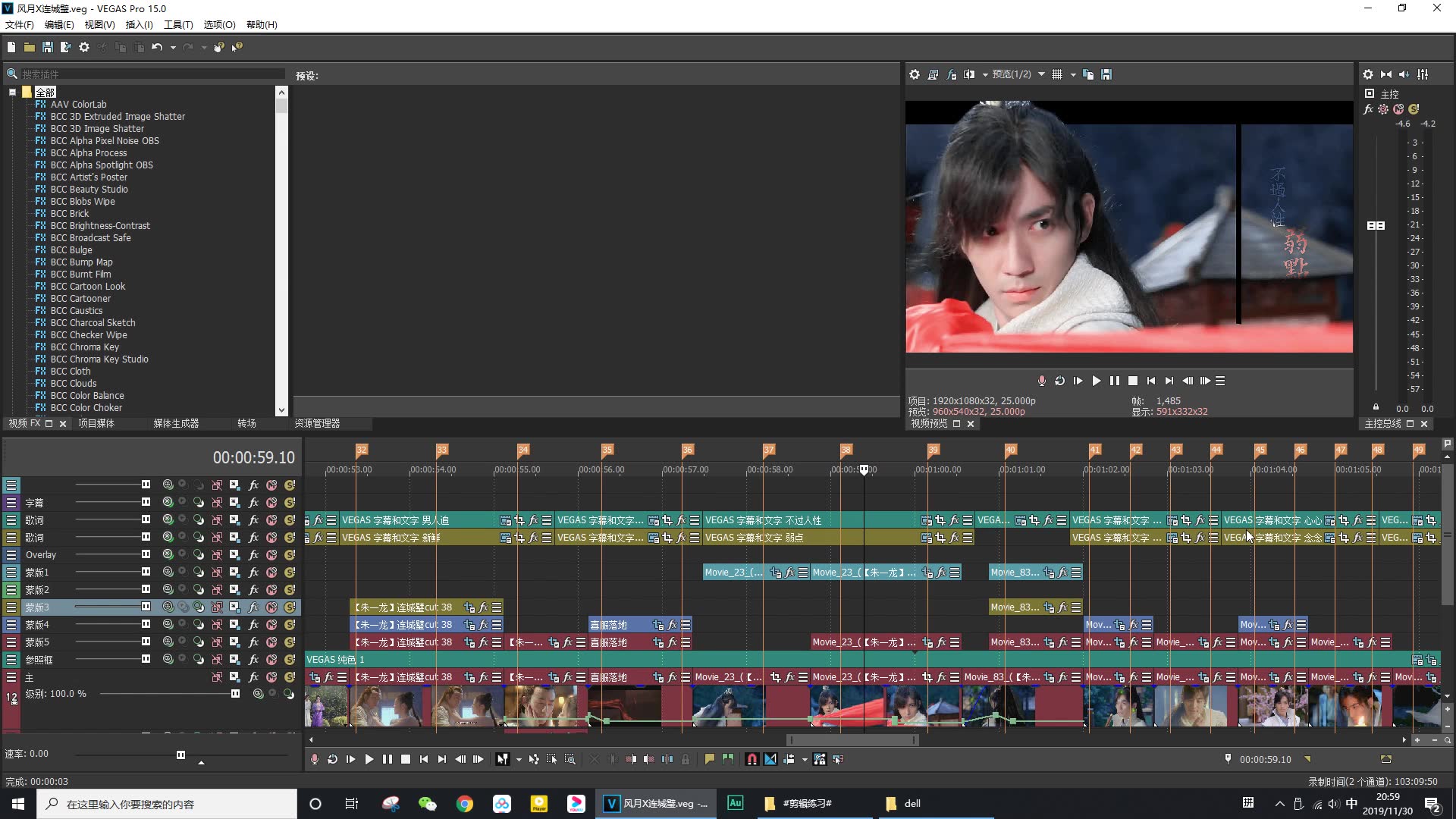Select BCC Cartoon Look plugin
Image resolution: width=1456 pixels, height=819 pixels.
point(88,287)
